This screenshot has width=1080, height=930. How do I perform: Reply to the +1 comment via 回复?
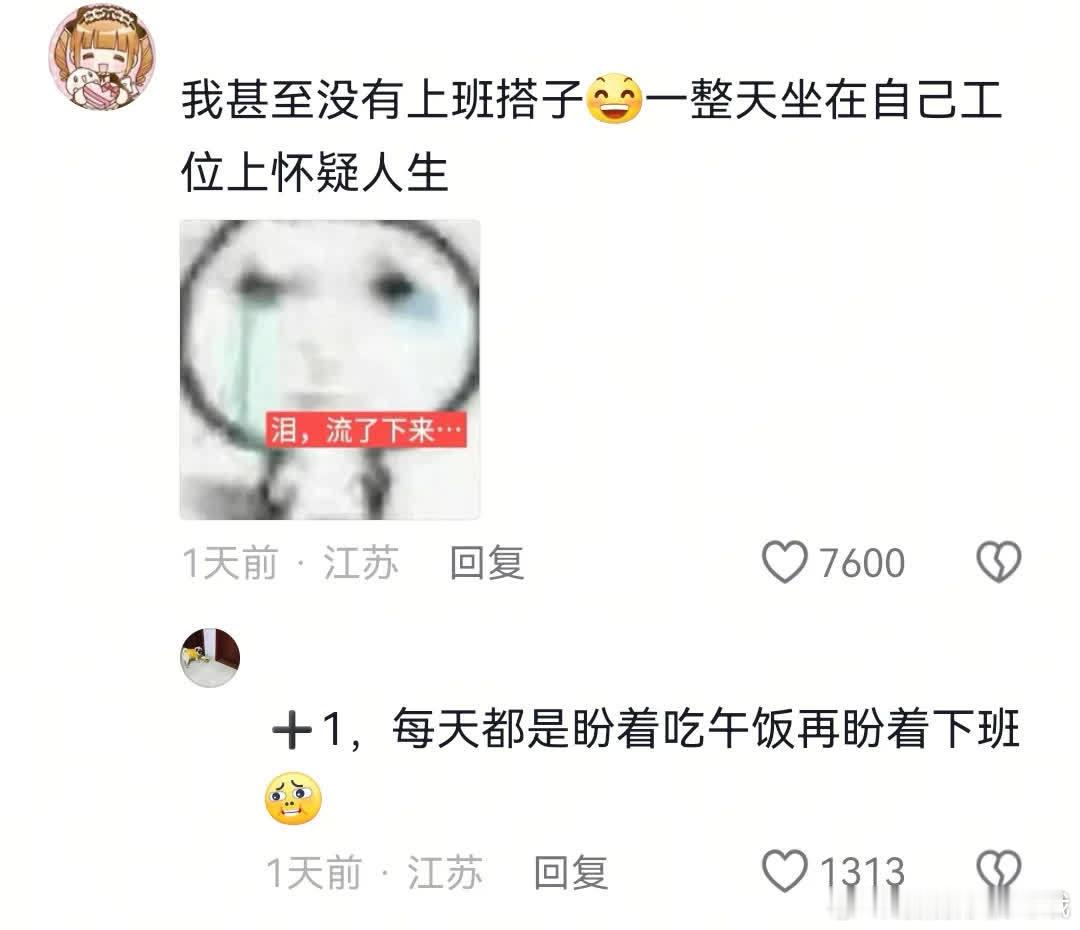click(571, 873)
